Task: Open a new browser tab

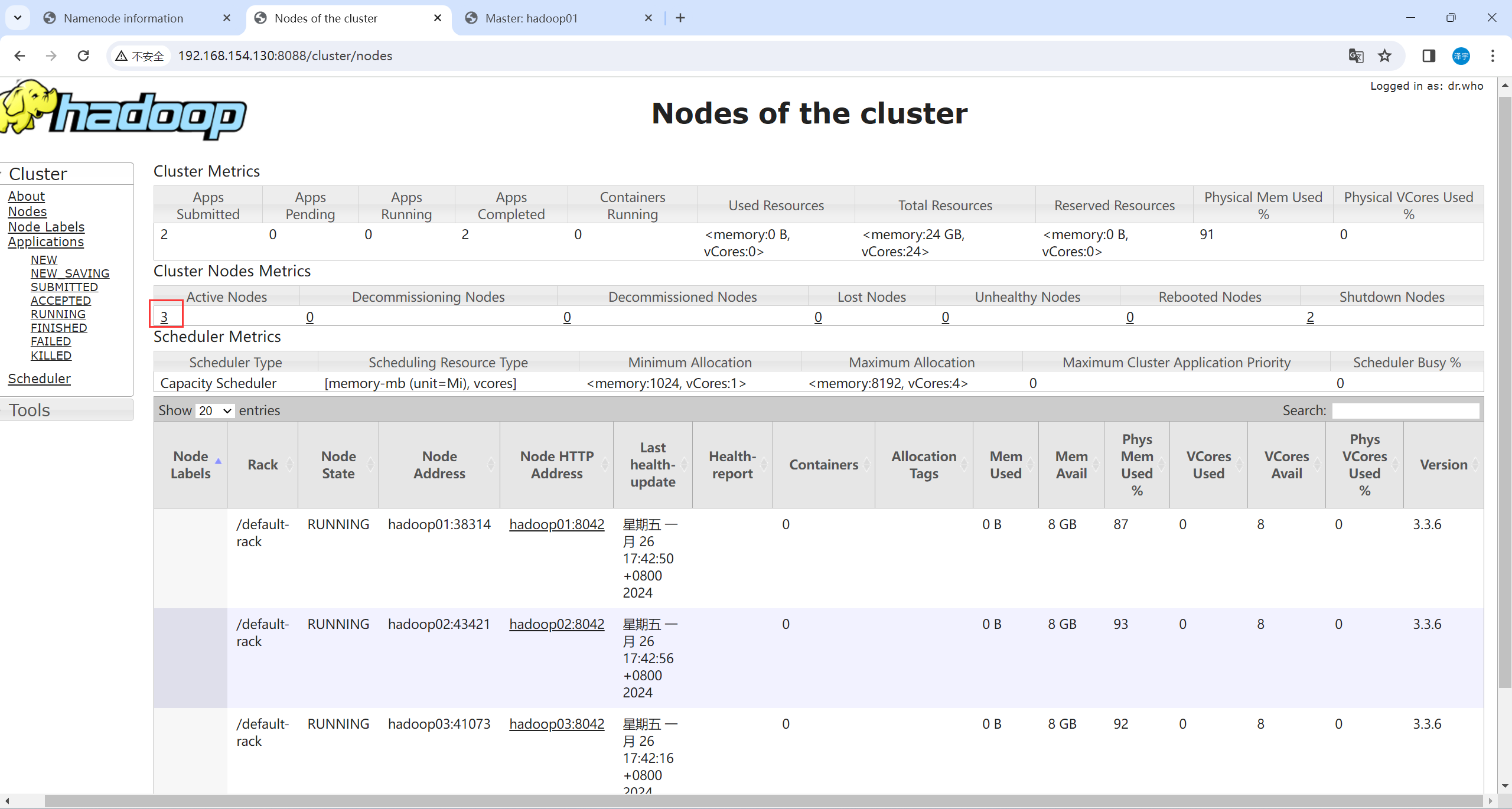Action: coord(680,18)
